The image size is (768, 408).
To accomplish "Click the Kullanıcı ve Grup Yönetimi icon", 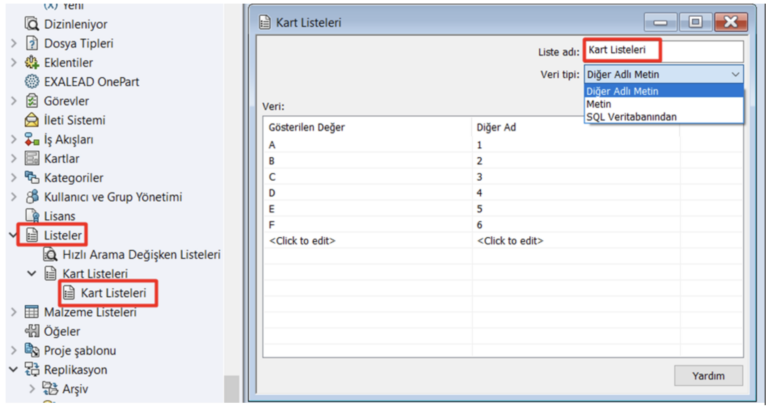I will coord(31,197).
